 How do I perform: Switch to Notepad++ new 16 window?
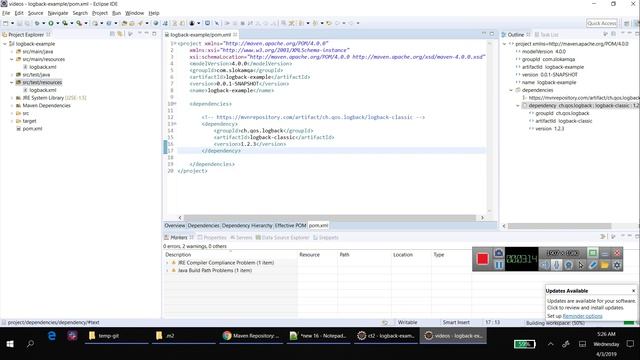point(318,336)
